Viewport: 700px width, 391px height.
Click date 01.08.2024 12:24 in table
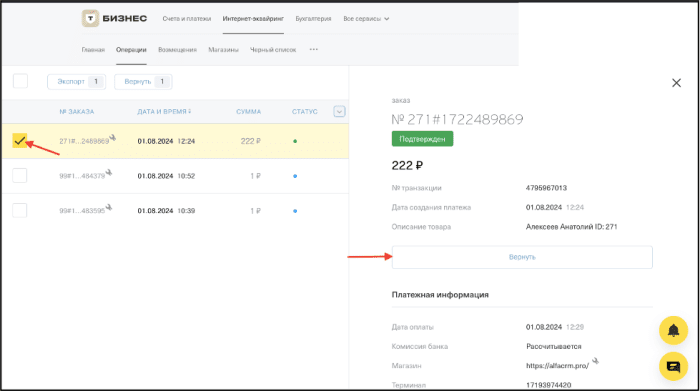(x=166, y=141)
